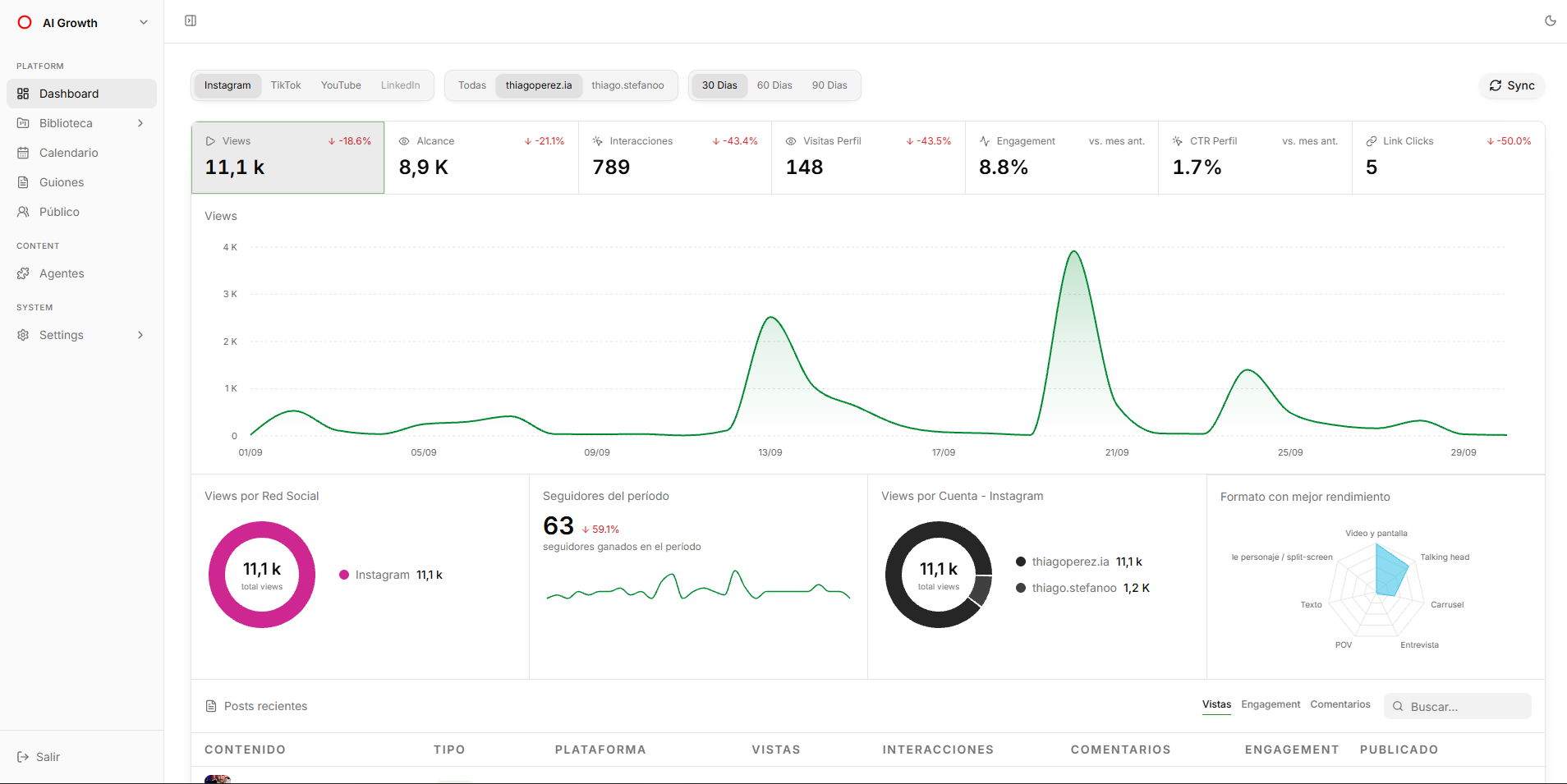Sort recent posts by Vistas
The image size is (1567, 784).
(1216, 704)
